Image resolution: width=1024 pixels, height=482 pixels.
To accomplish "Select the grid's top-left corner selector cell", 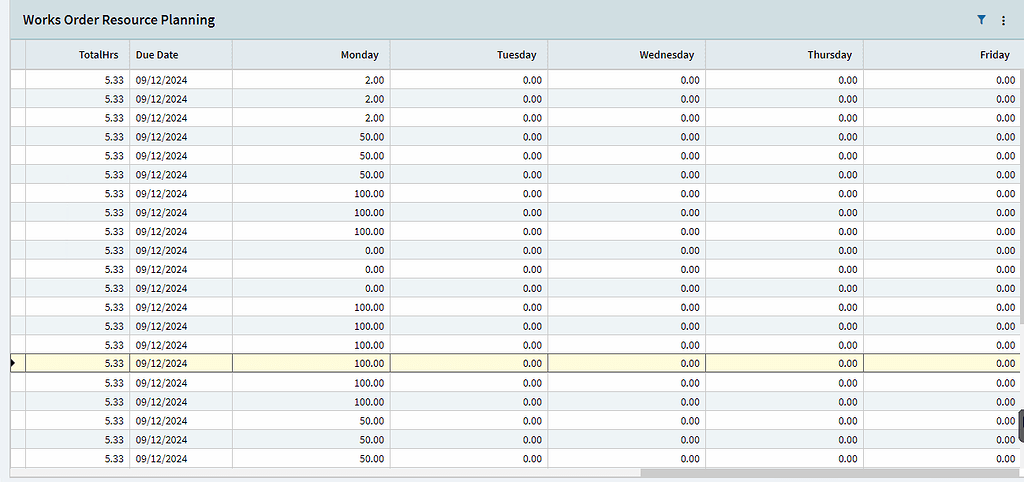I will pyautogui.click(x=18, y=55).
